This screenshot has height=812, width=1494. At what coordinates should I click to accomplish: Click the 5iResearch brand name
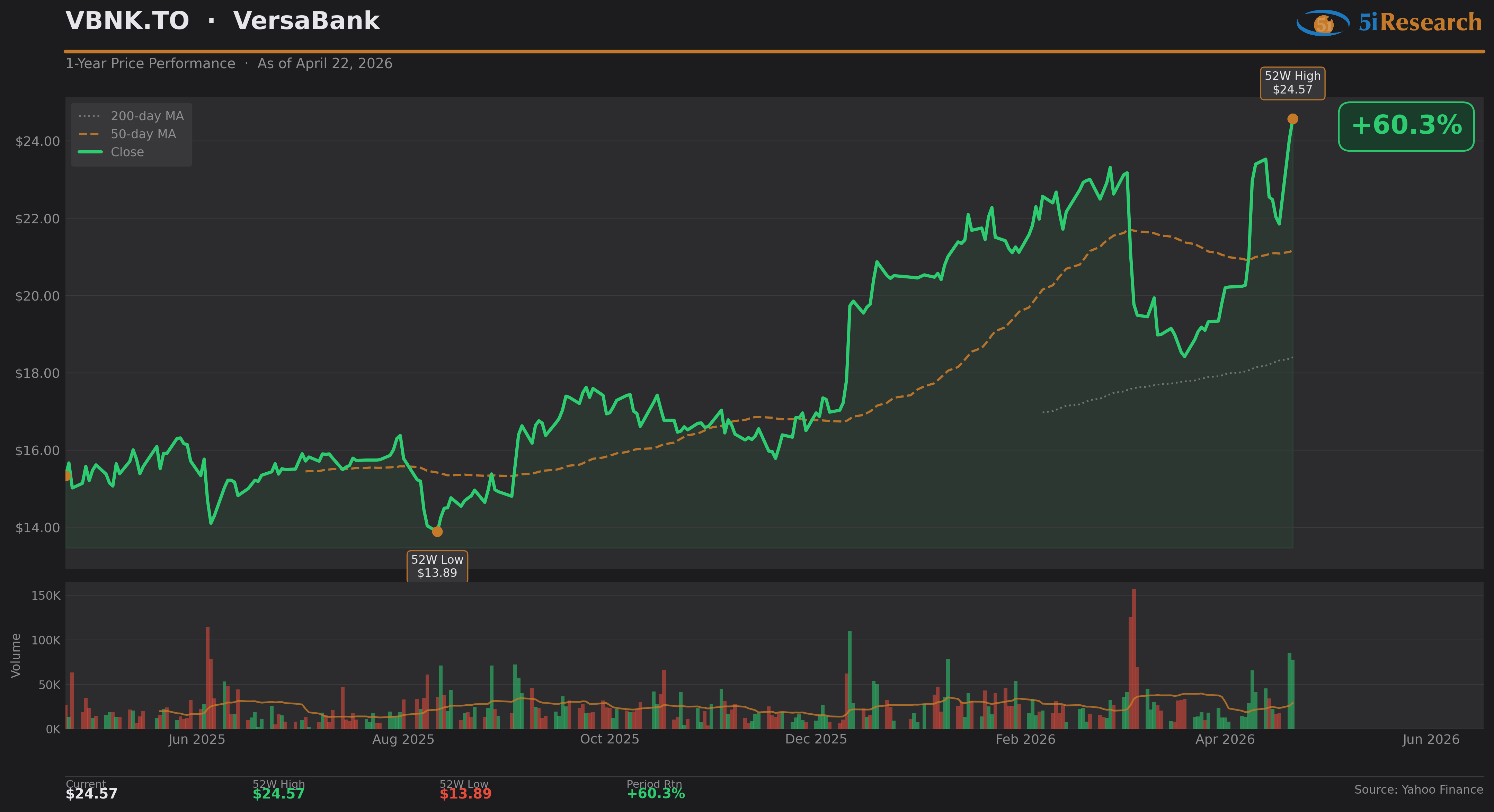(x=1420, y=23)
